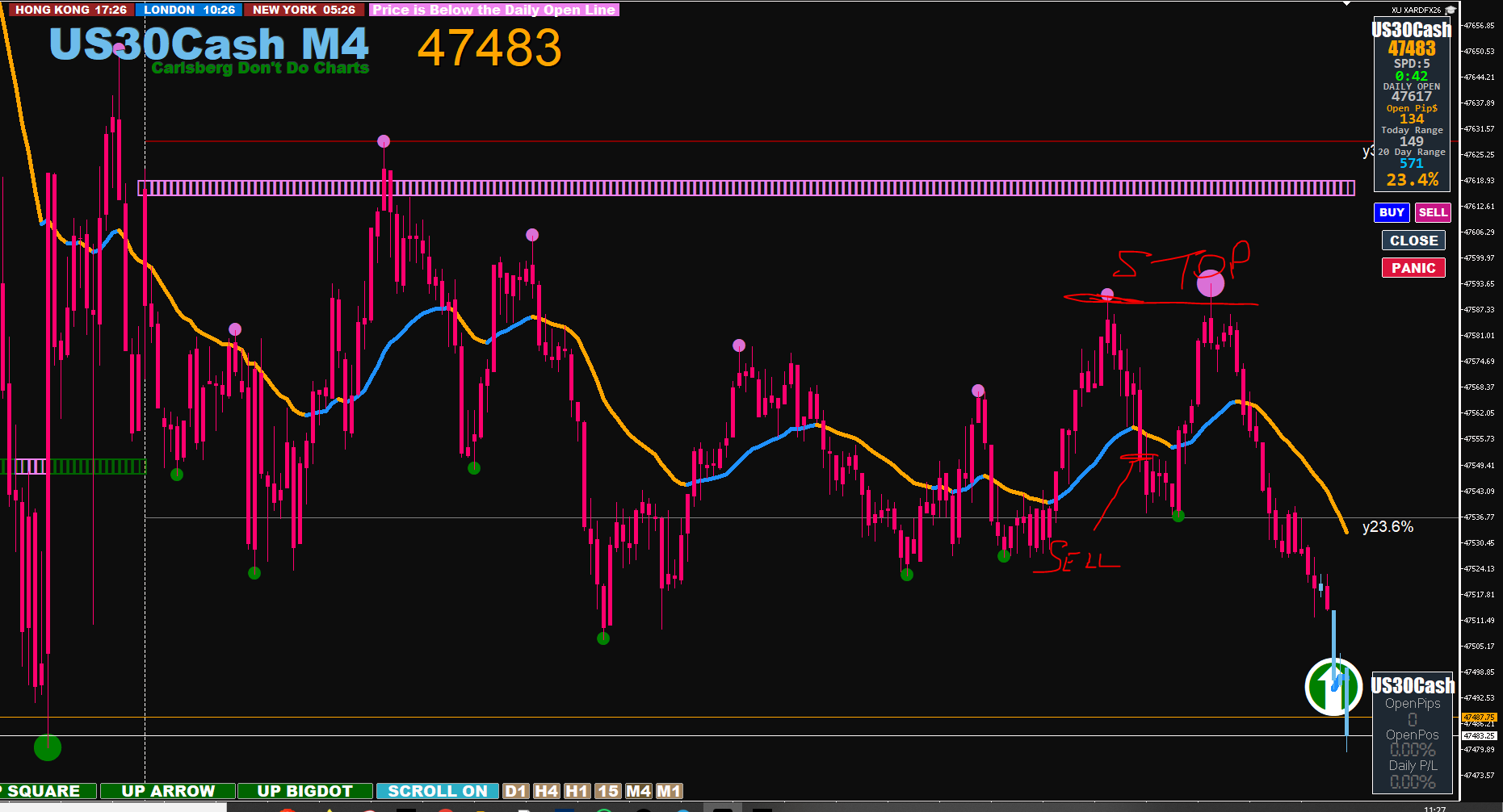Click the US30Cash M4 chart title
The height and width of the screenshot is (812, 1503).
point(209,44)
